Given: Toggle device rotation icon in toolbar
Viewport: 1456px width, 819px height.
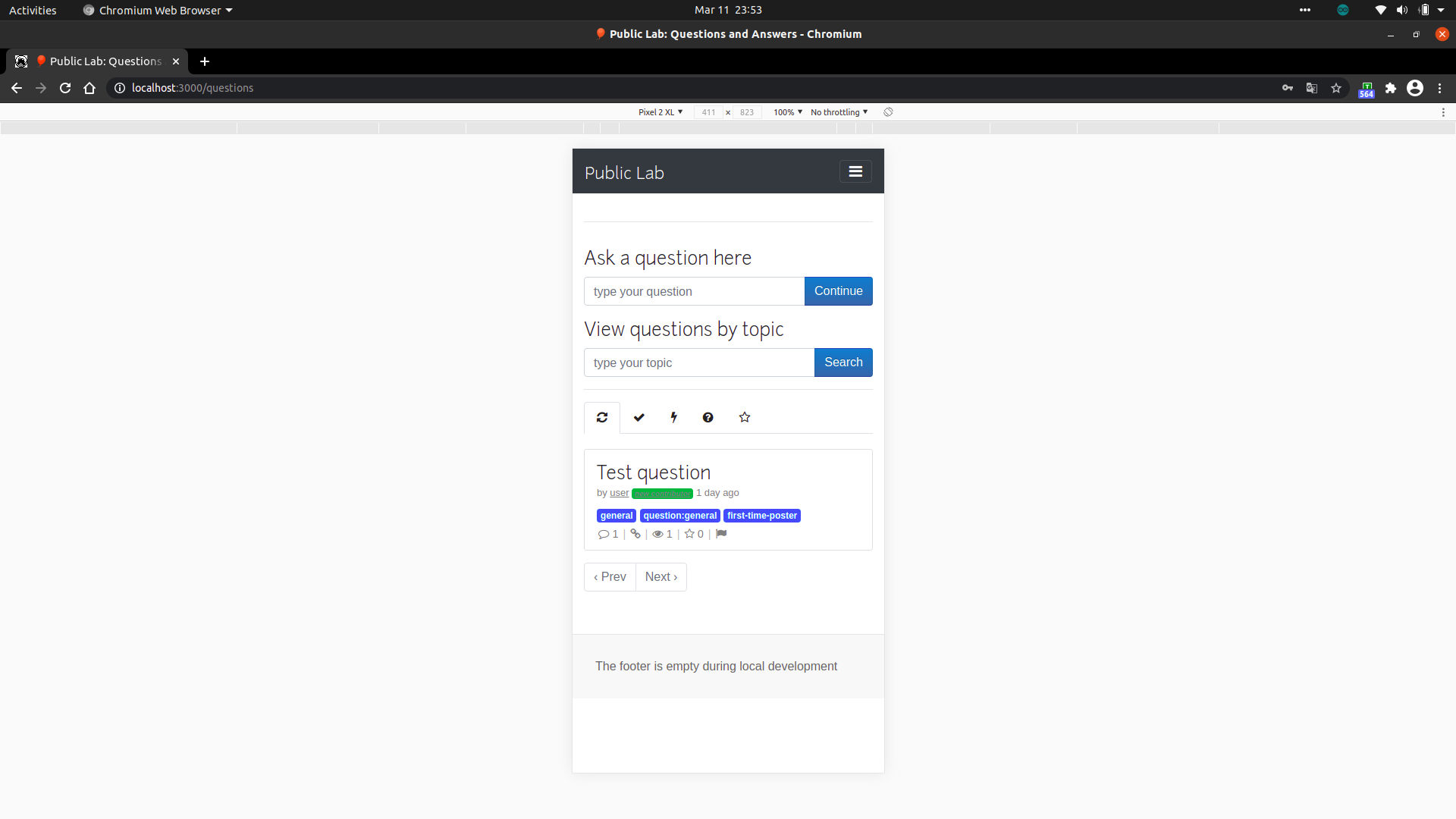Looking at the screenshot, I should 888,112.
